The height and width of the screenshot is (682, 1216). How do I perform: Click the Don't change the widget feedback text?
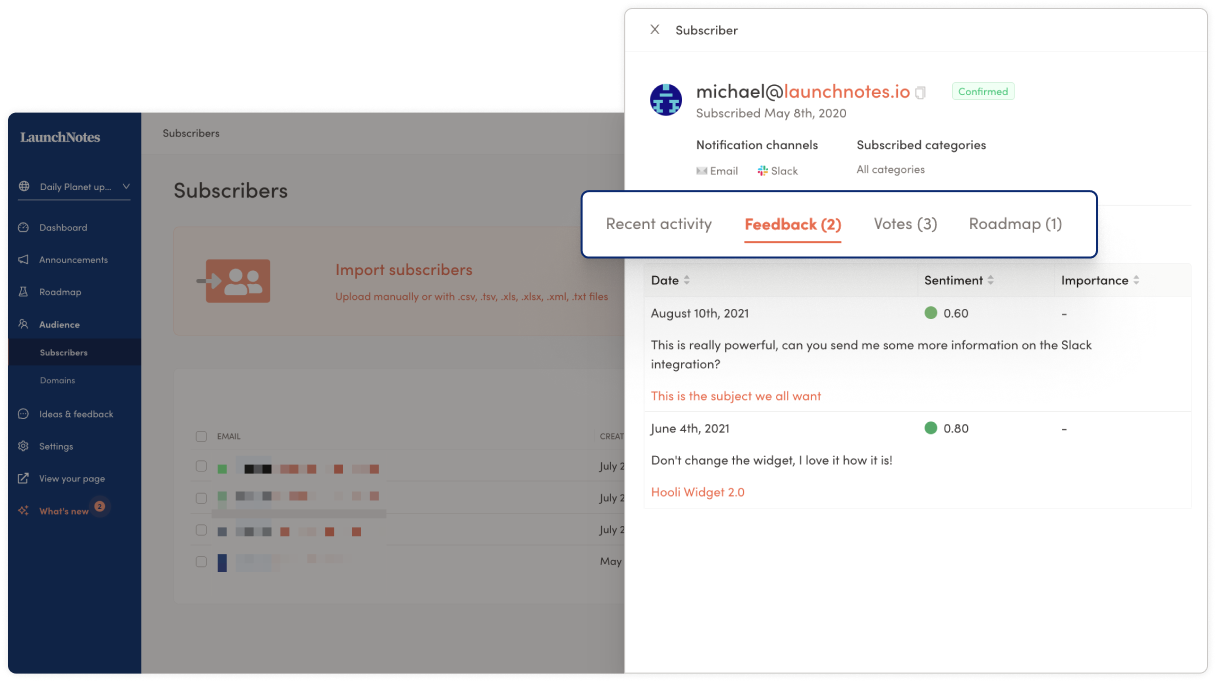772,460
